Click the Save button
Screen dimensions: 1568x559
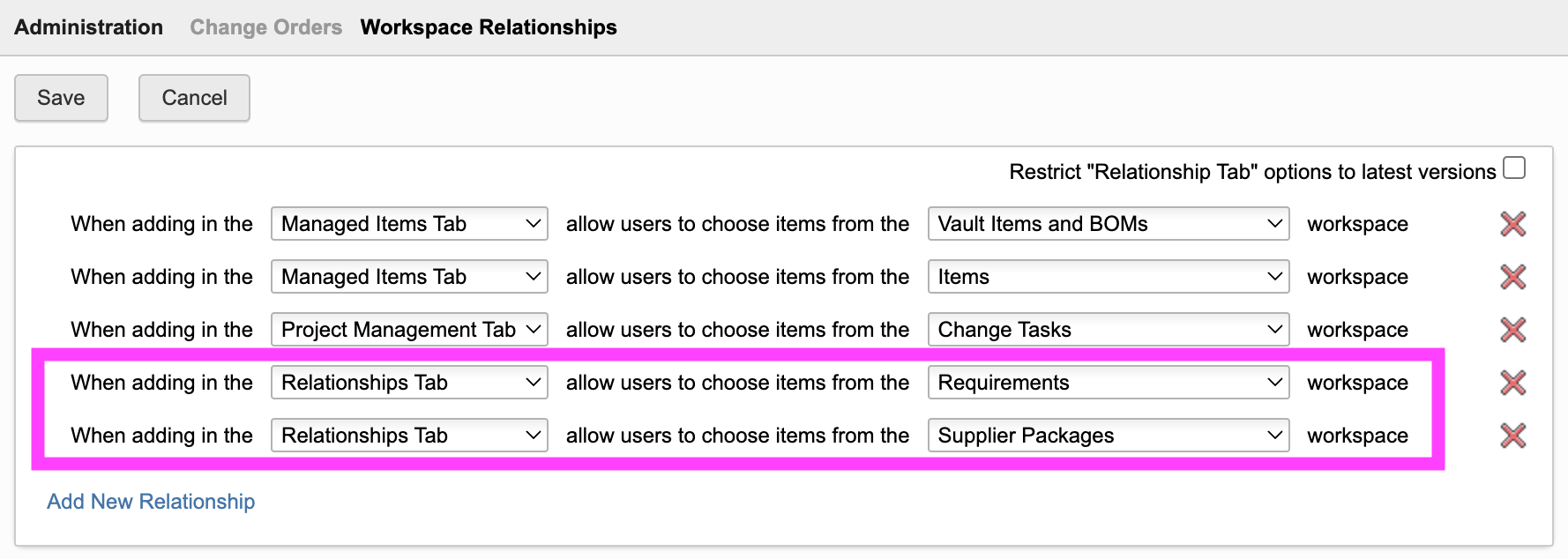point(61,98)
